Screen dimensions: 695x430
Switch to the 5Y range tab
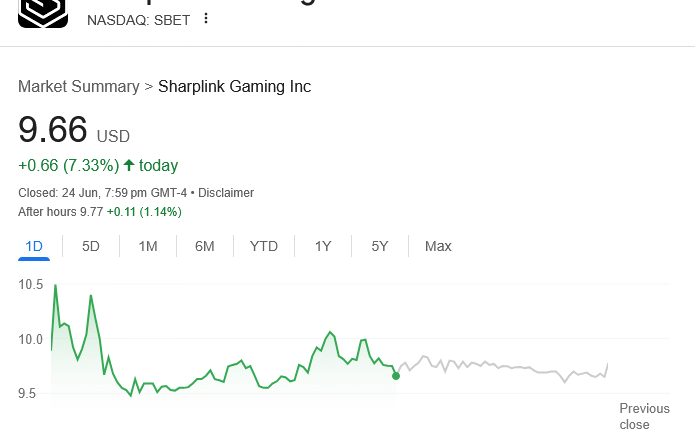pos(380,246)
